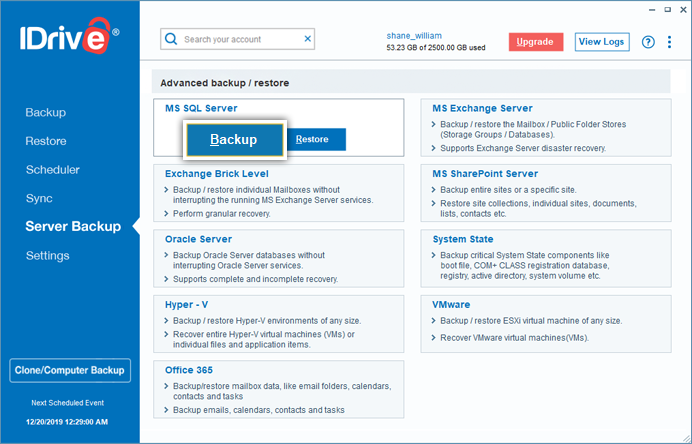
Task: Open the Scheduler sidebar tab
Action: point(53,170)
